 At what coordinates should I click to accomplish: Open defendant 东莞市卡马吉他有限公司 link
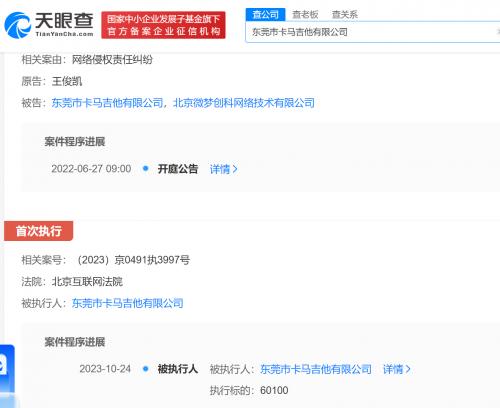[107, 103]
